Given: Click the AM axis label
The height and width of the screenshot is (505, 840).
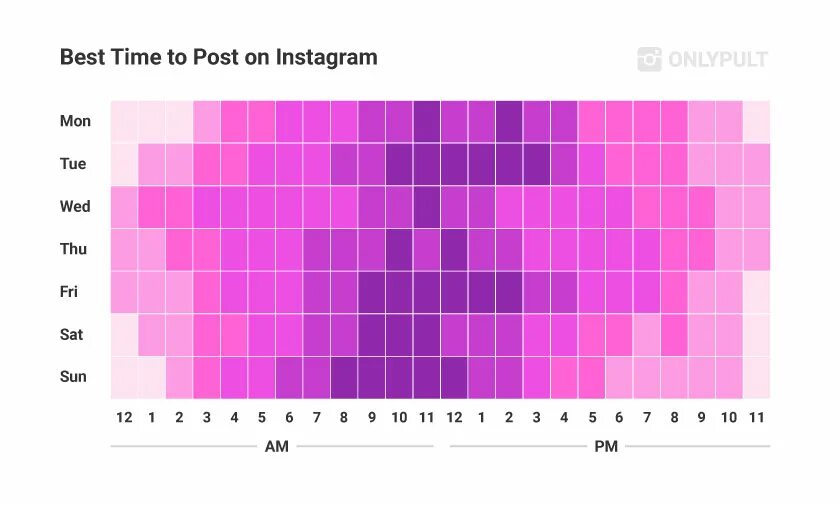Looking at the screenshot, I should 276,446.
